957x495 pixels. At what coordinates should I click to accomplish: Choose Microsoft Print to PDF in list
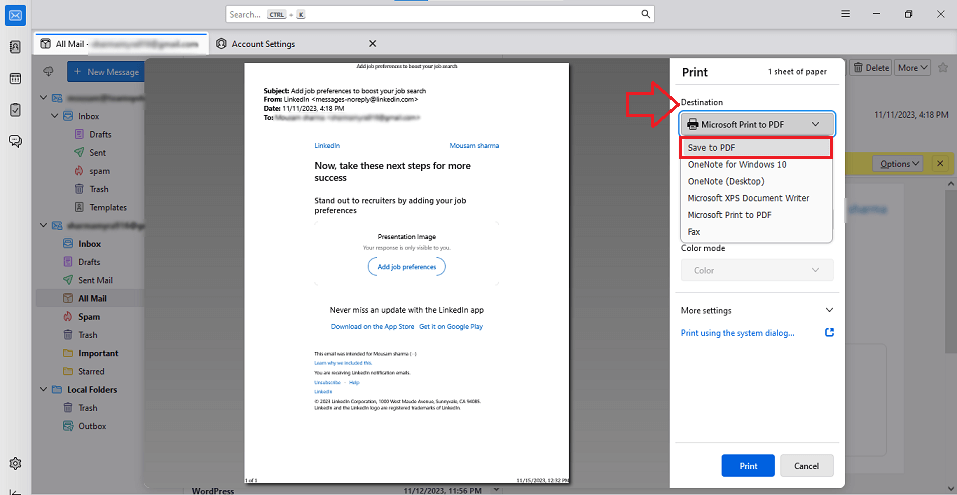click(x=756, y=215)
